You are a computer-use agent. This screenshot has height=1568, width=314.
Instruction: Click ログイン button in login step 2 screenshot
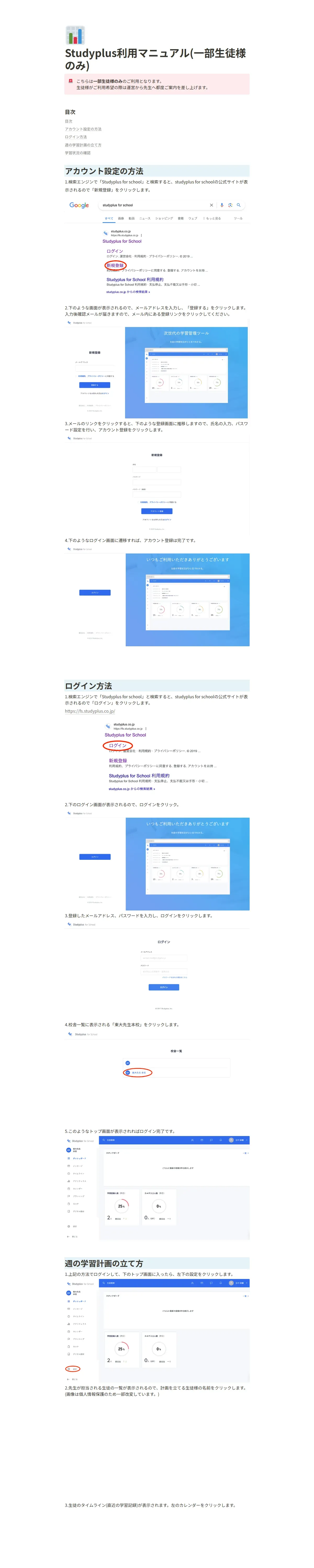(x=94, y=856)
